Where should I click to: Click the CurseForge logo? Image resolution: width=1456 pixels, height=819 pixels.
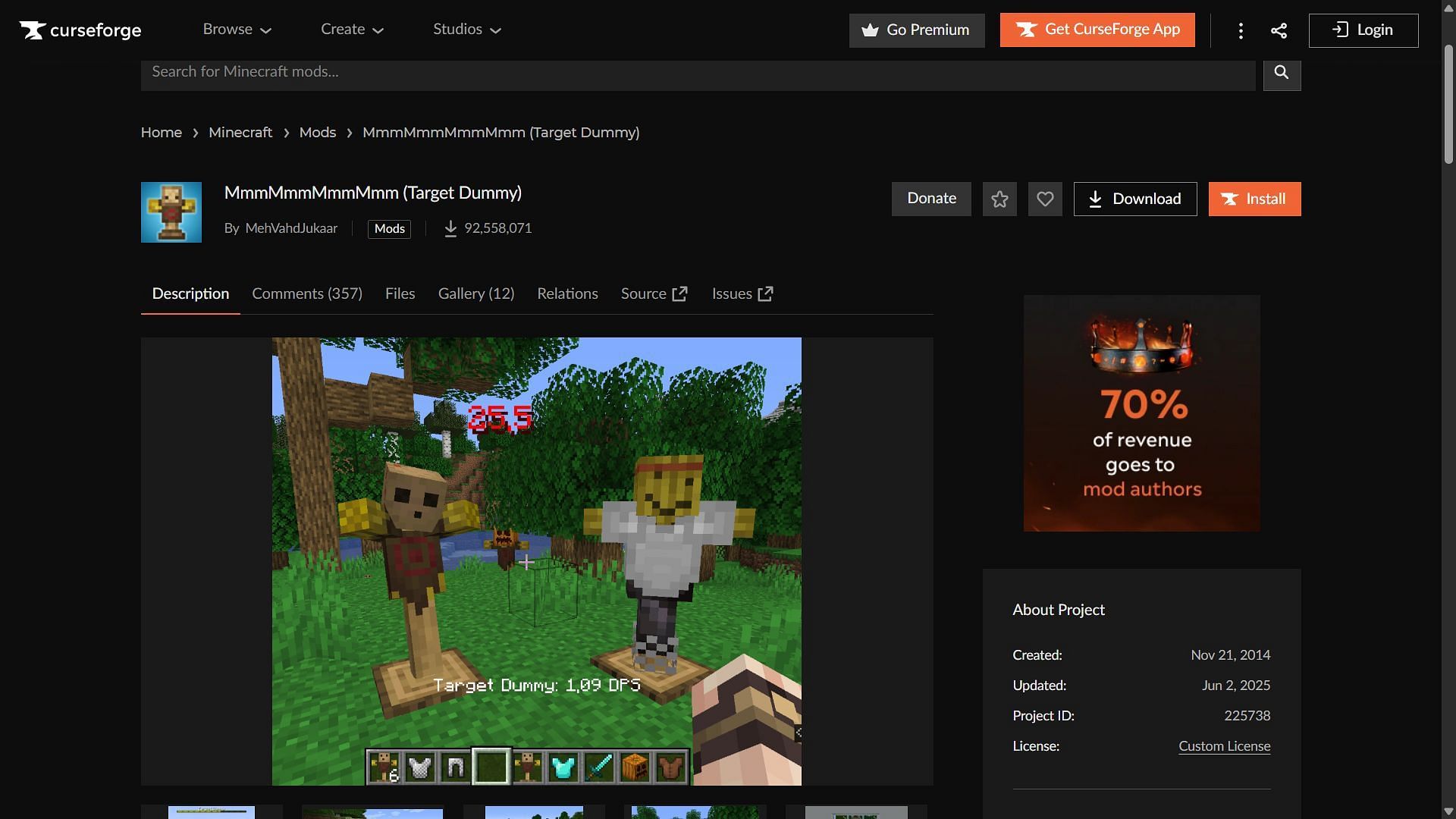tap(80, 30)
